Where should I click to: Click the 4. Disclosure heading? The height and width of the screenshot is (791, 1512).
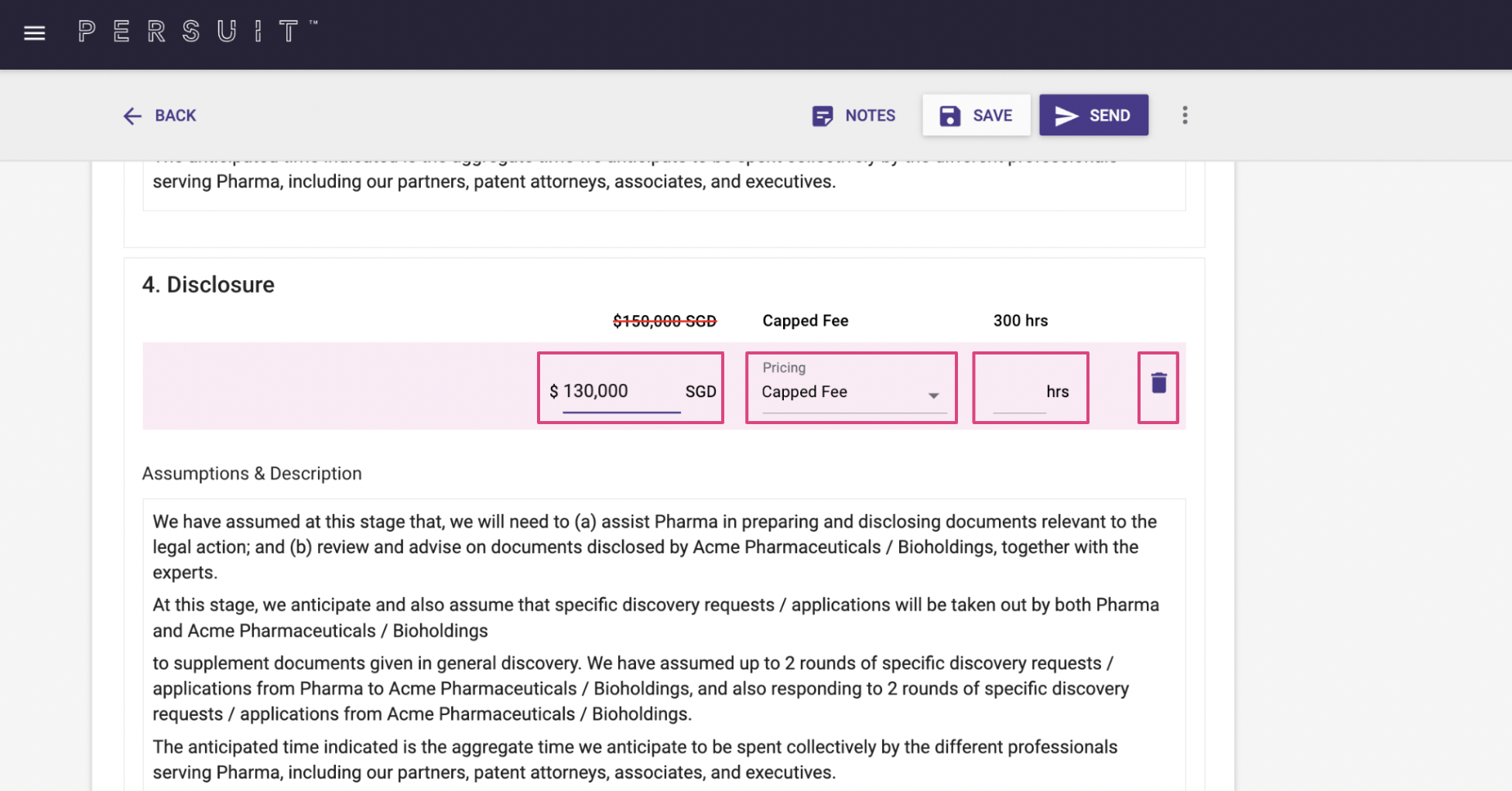[208, 285]
